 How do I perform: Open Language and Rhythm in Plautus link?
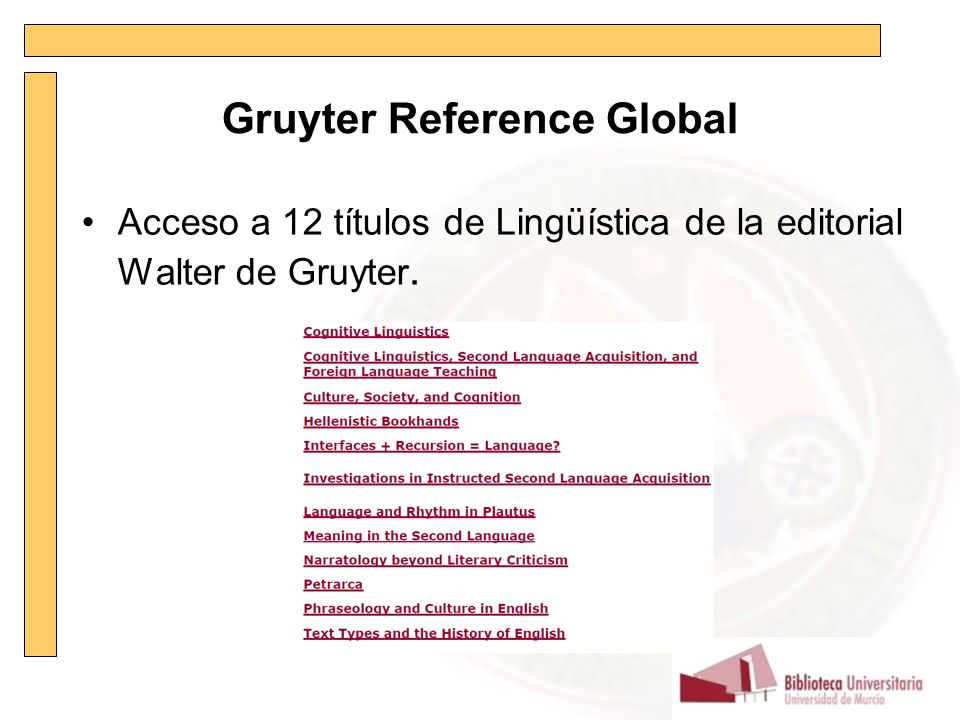coord(419,512)
